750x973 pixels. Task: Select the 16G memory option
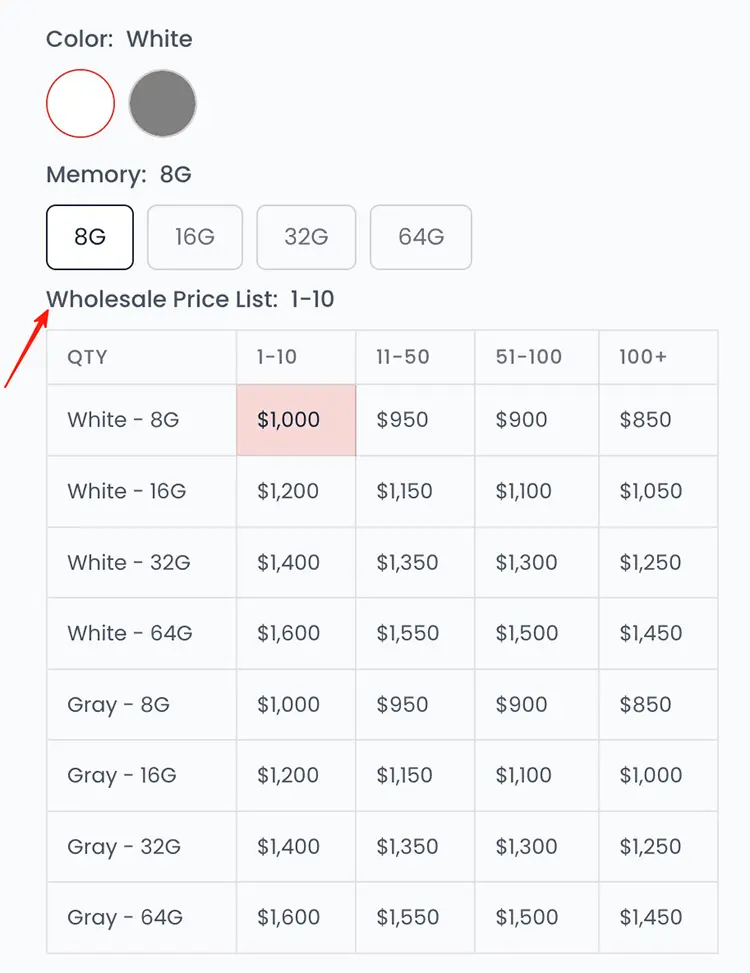[x=195, y=237]
